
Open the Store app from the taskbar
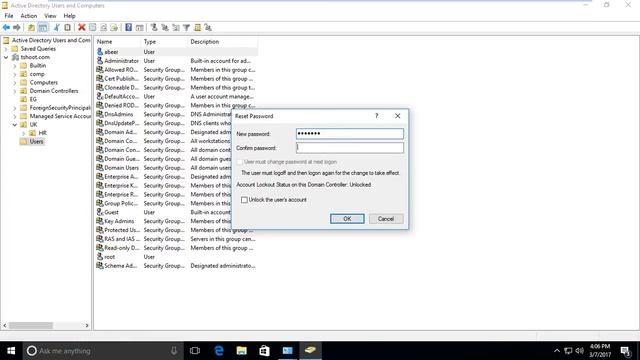pos(264,351)
